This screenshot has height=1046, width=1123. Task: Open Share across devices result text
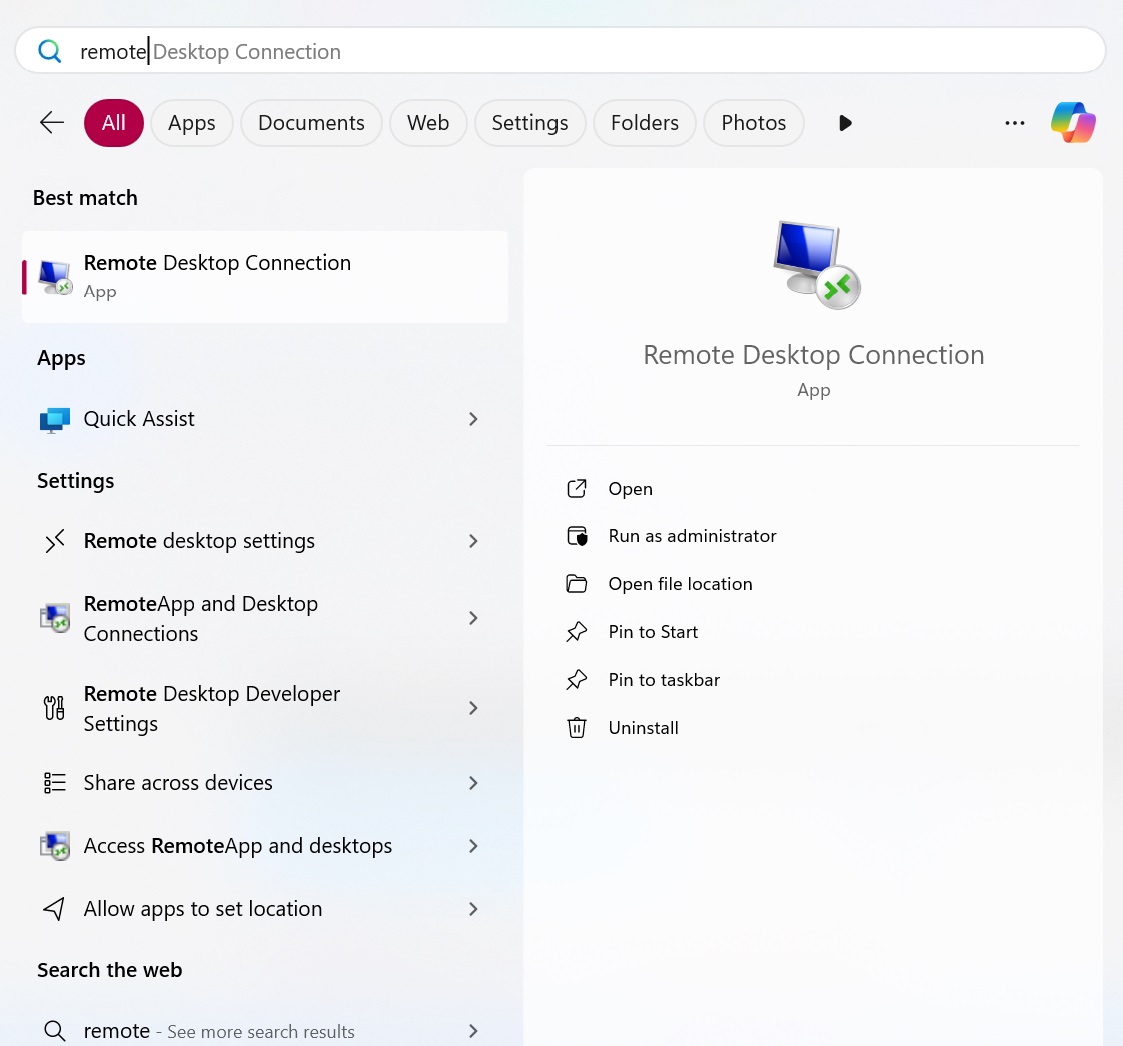coord(178,783)
